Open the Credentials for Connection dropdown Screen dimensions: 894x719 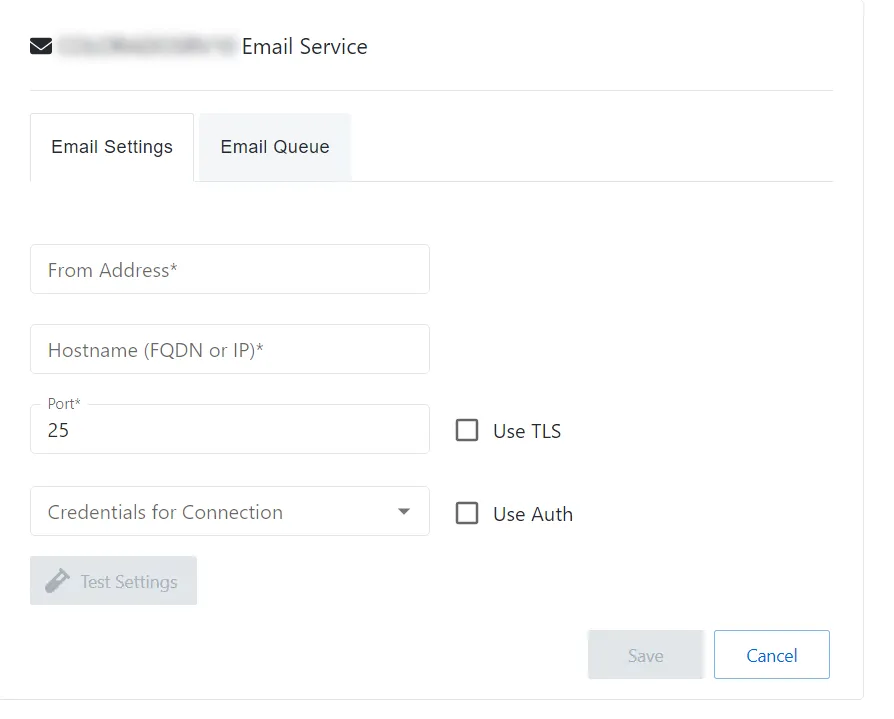(230, 511)
